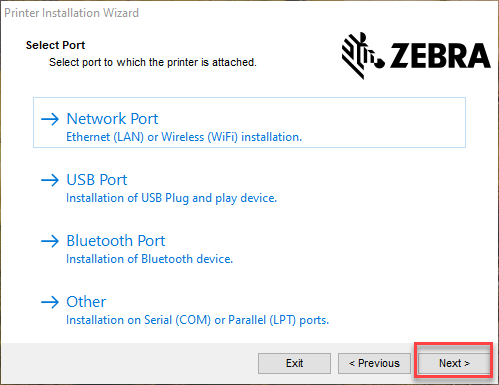499x385 pixels.
Task: Go back with the Previous button
Action: [x=374, y=363]
